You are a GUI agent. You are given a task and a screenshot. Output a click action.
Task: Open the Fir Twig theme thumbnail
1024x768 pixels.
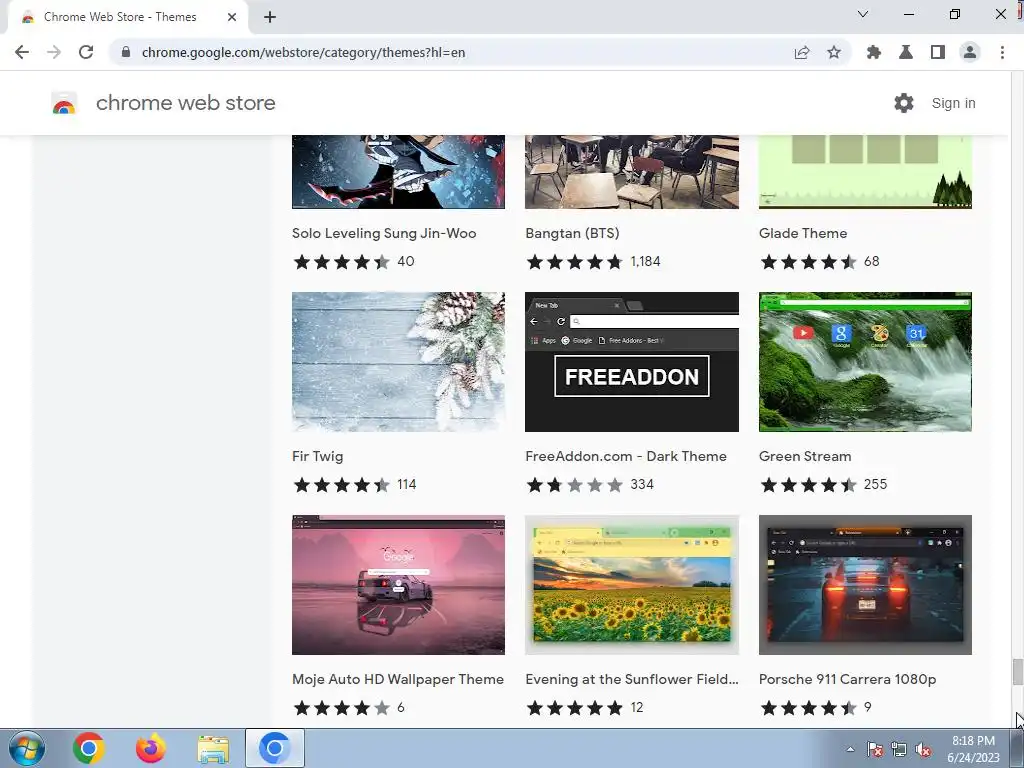pyautogui.click(x=398, y=362)
